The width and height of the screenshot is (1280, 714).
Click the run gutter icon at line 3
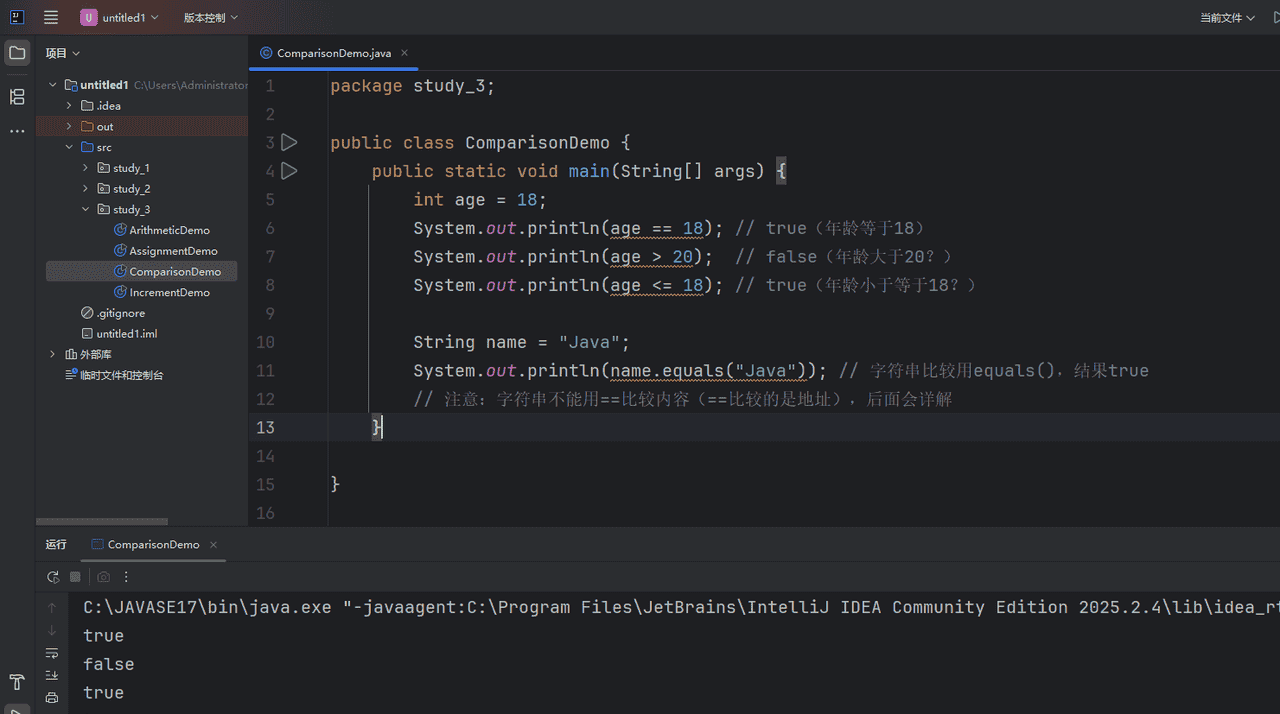point(289,143)
